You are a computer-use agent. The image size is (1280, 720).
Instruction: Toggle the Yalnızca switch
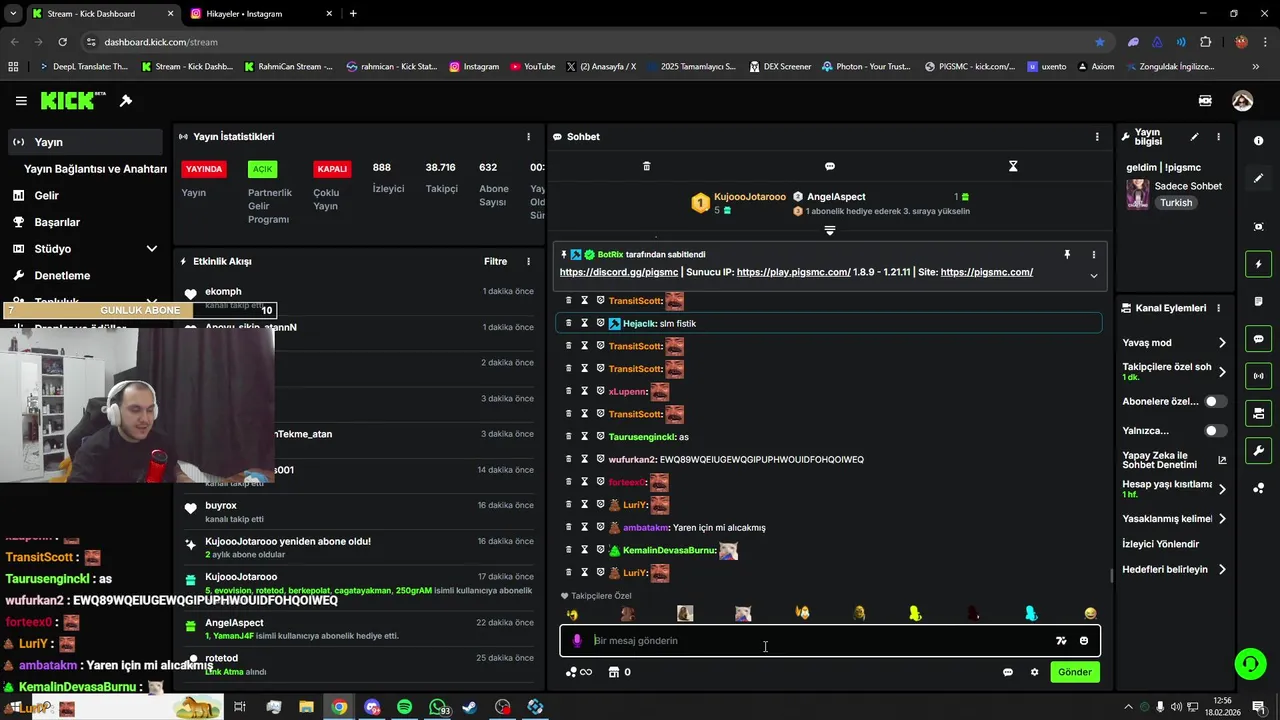pos(1215,431)
